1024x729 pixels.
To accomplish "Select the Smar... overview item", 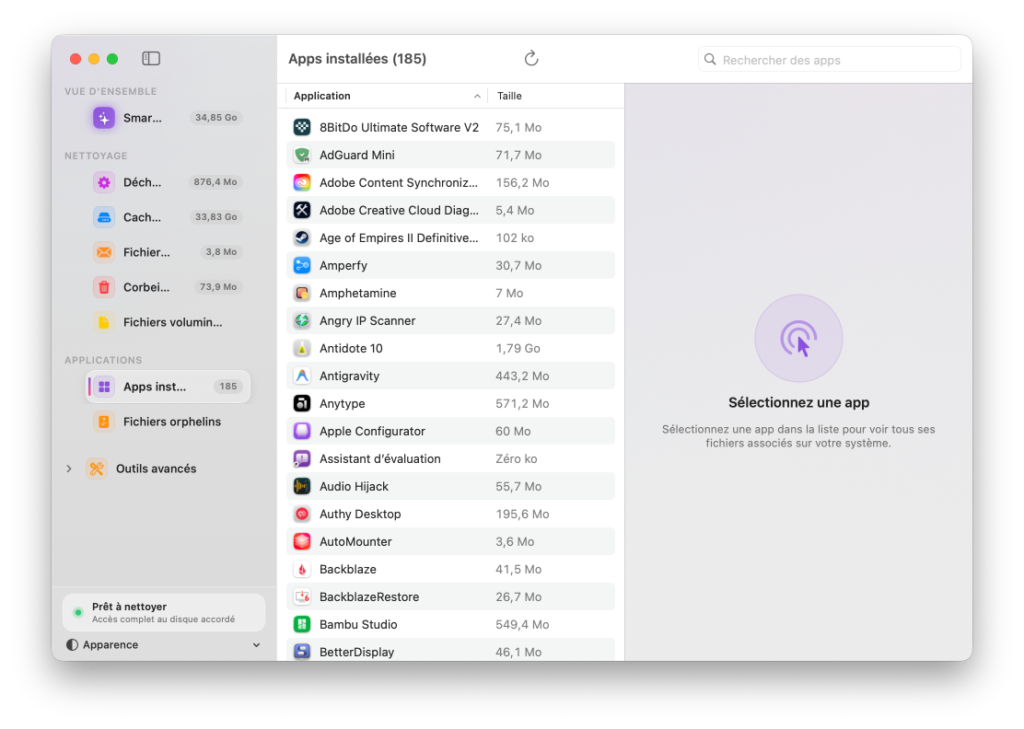I will (x=168, y=118).
